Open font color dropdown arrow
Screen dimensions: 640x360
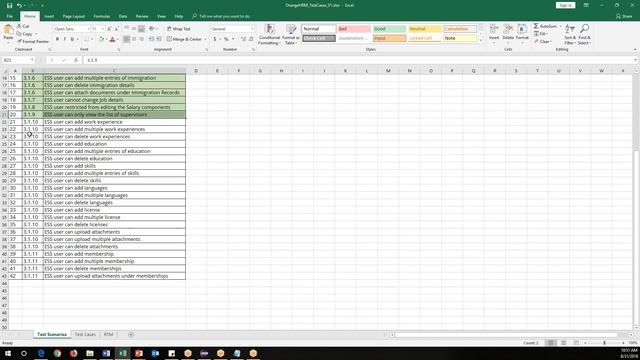(118, 39)
